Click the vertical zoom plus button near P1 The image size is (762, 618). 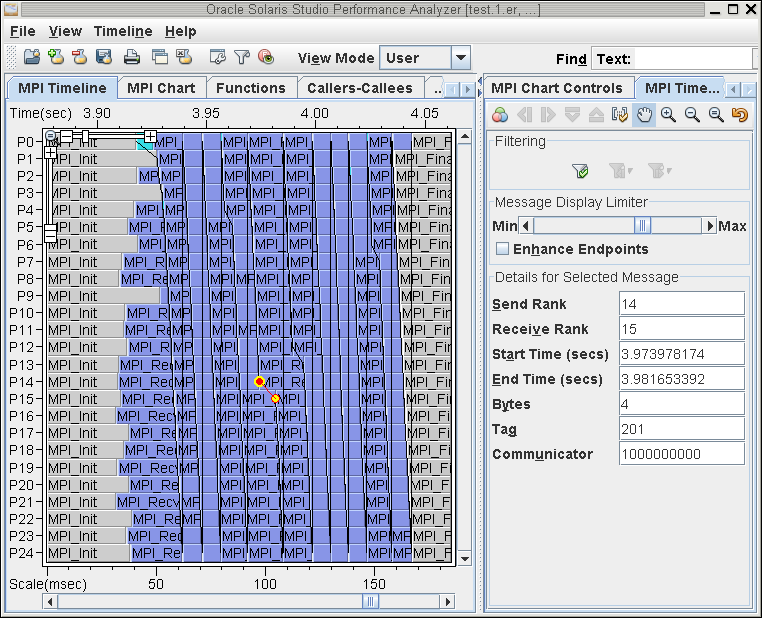51,153
